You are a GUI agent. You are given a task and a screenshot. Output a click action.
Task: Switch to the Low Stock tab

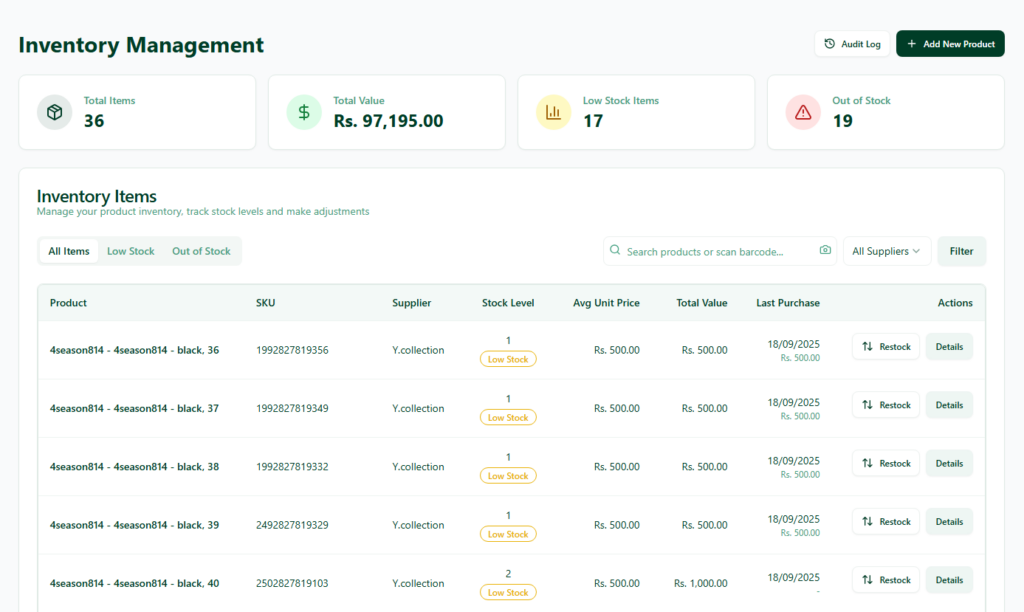[x=131, y=251]
